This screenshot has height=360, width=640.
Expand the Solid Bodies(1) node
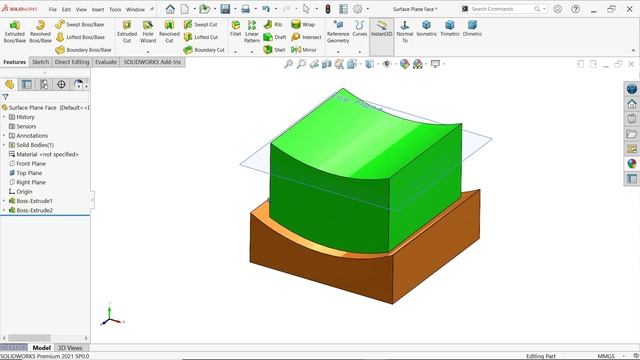click(x=4, y=145)
